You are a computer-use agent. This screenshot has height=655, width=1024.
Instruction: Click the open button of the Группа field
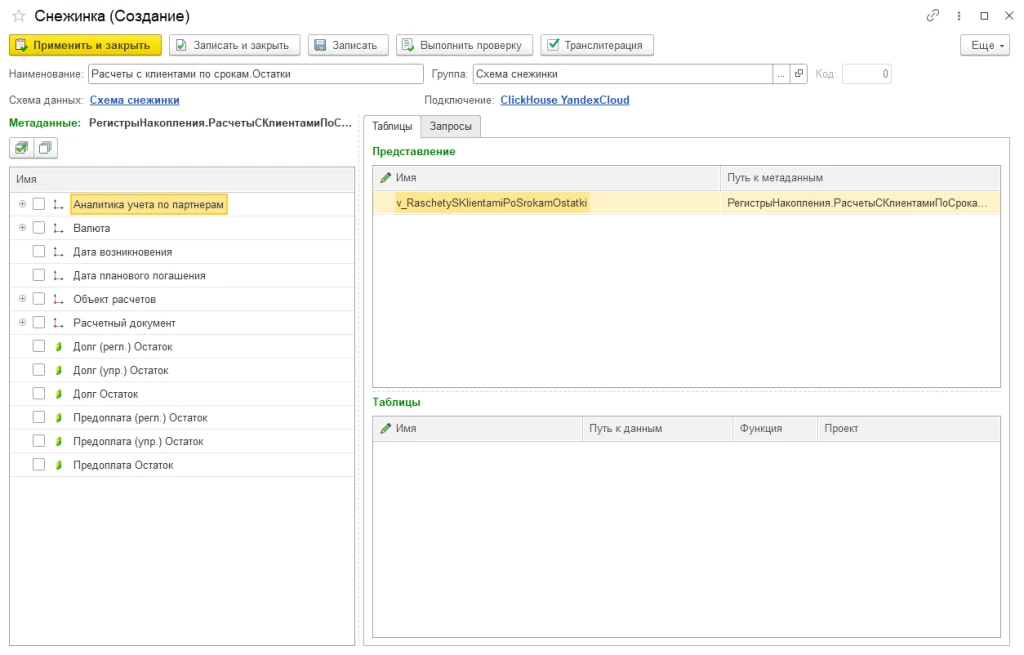798,74
